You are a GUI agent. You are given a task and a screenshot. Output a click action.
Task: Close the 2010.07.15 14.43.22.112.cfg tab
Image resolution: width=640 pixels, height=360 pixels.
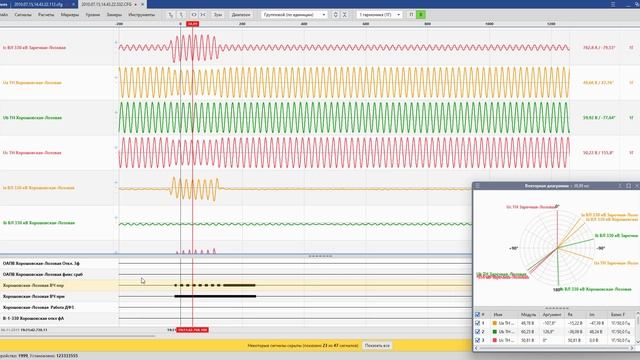pyautogui.click(x=73, y=4)
